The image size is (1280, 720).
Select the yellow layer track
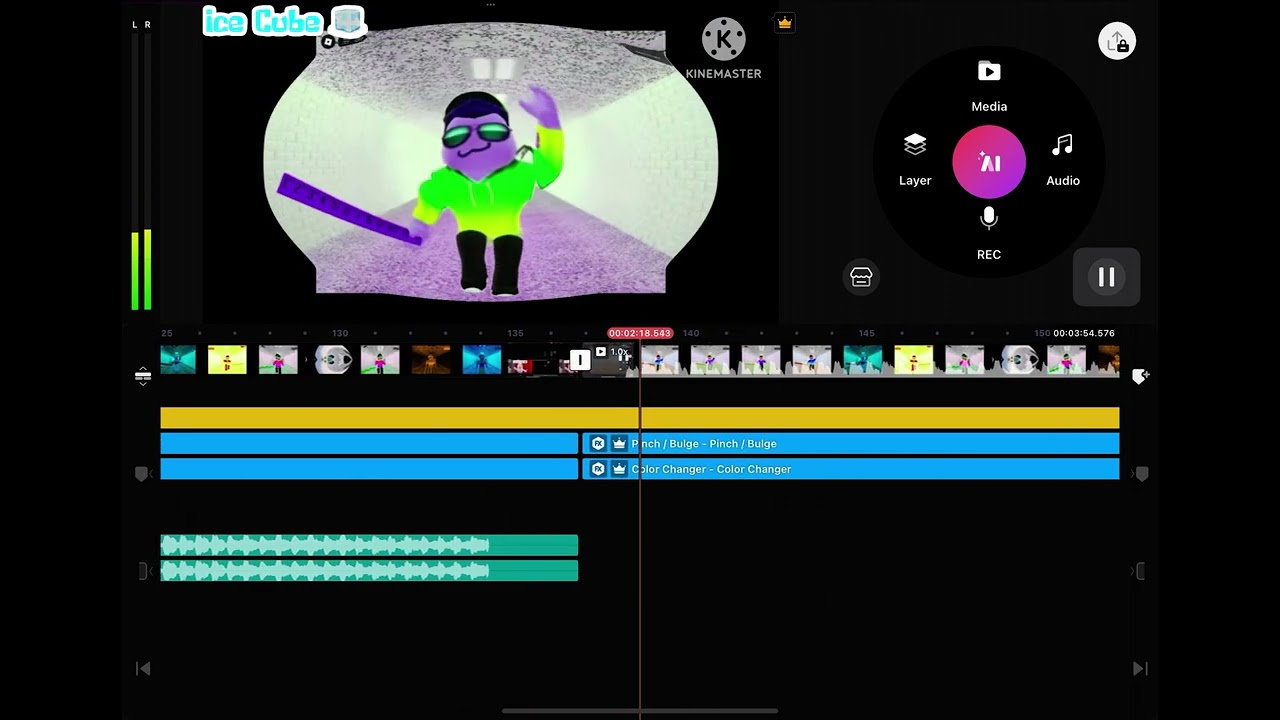639,417
